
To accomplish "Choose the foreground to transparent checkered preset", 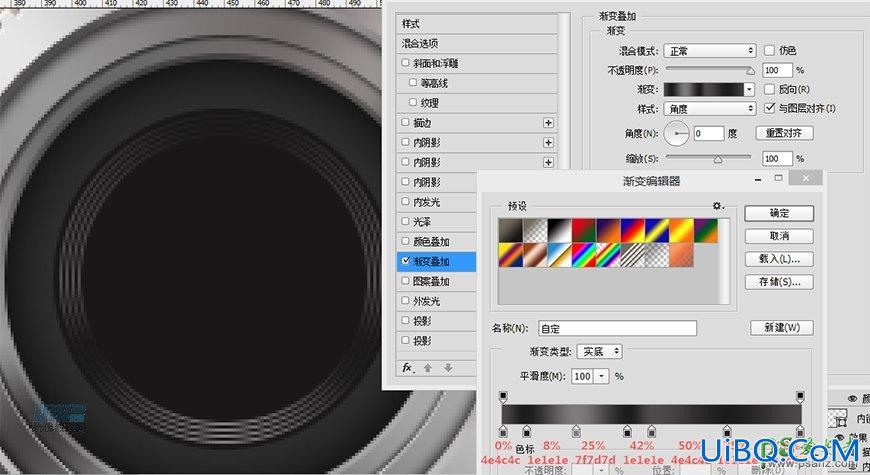I will (x=535, y=231).
